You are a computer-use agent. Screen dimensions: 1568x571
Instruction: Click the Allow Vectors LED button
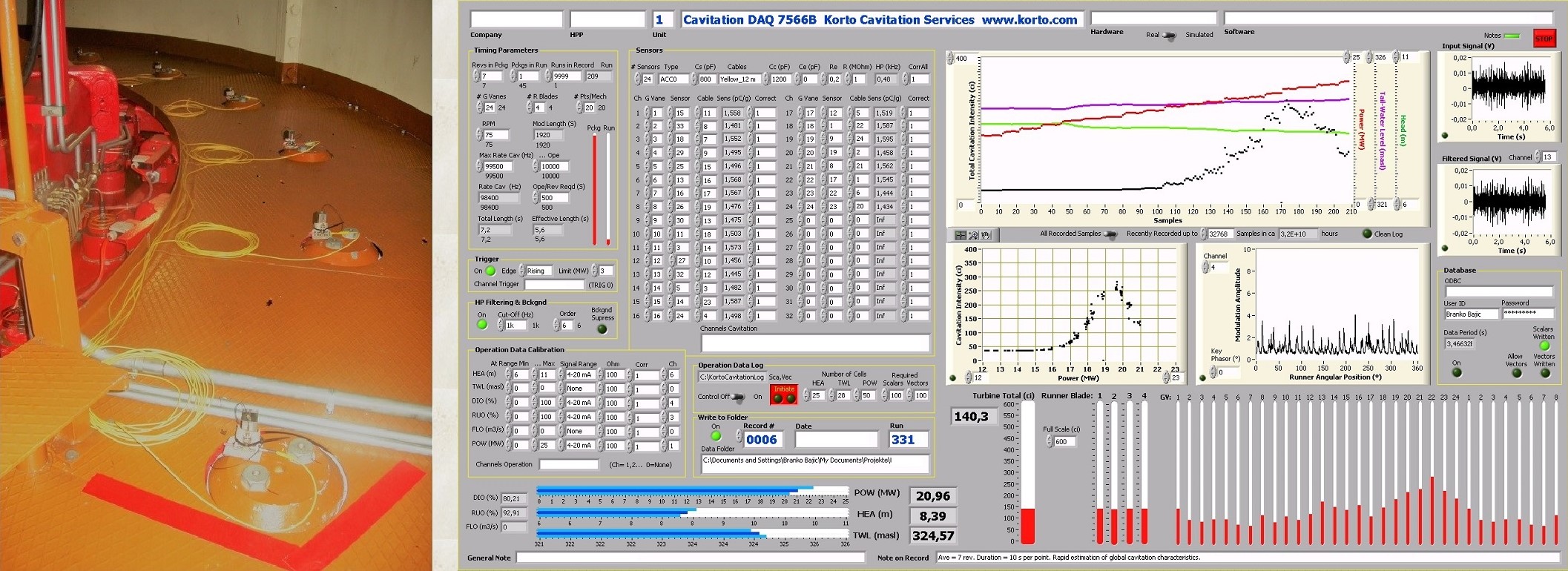tap(1517, 373)
